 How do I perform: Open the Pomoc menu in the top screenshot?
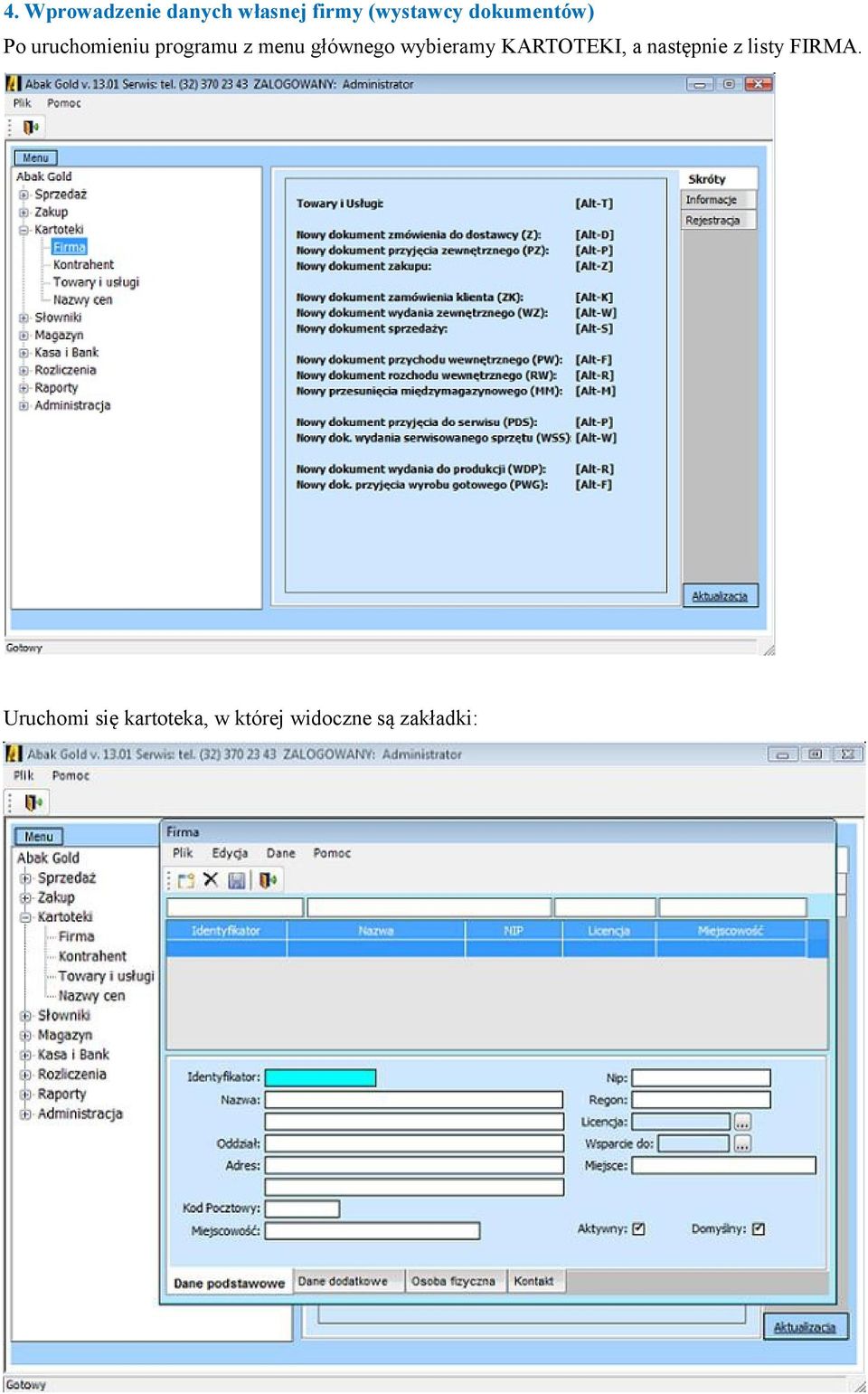point(64,103)
